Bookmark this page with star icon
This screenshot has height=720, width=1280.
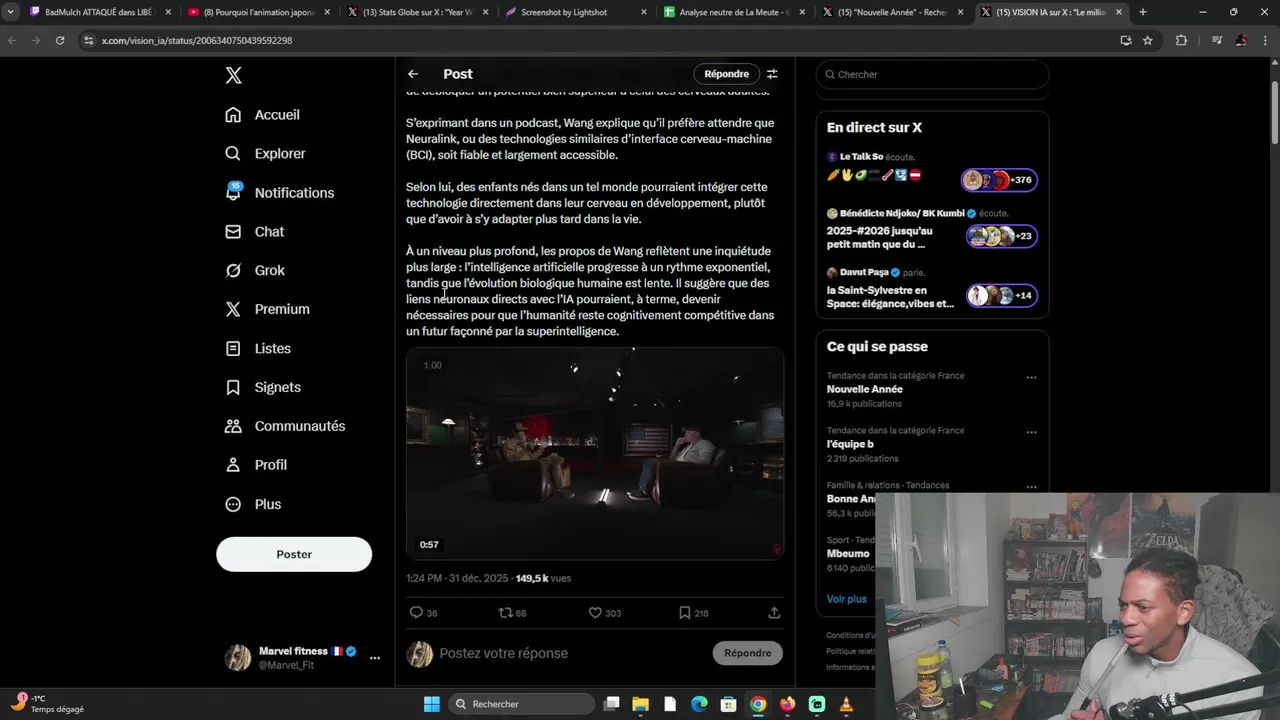1148,40
